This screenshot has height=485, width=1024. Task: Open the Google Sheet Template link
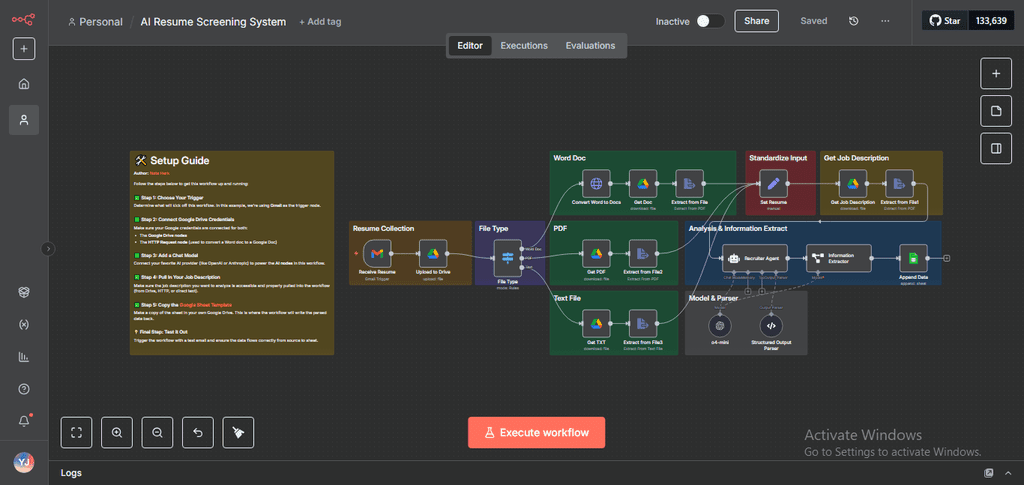[206, 305]
